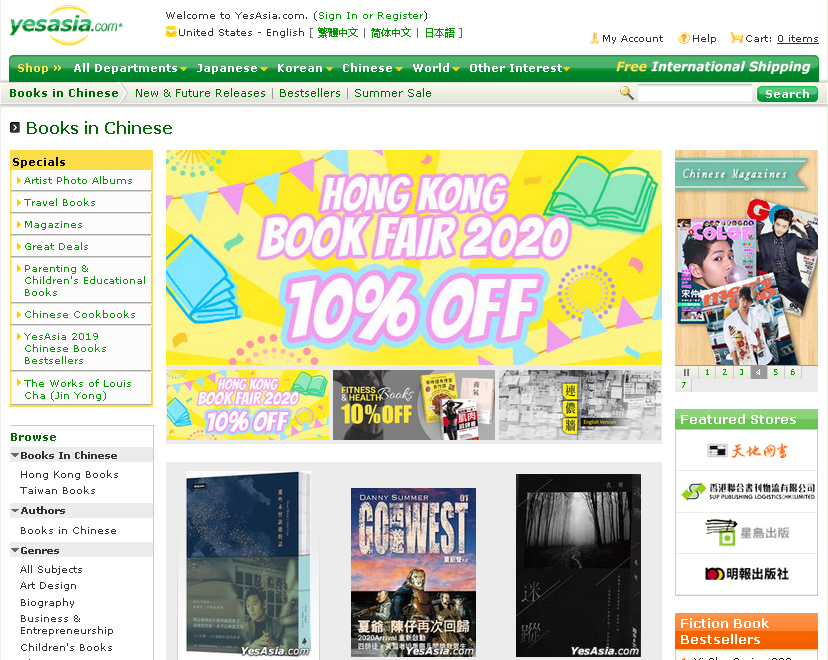Open the Ming Pao publisher store logo
Viewport: 828px width, 660px height.
pyautogui.click(x=746, y=573)
